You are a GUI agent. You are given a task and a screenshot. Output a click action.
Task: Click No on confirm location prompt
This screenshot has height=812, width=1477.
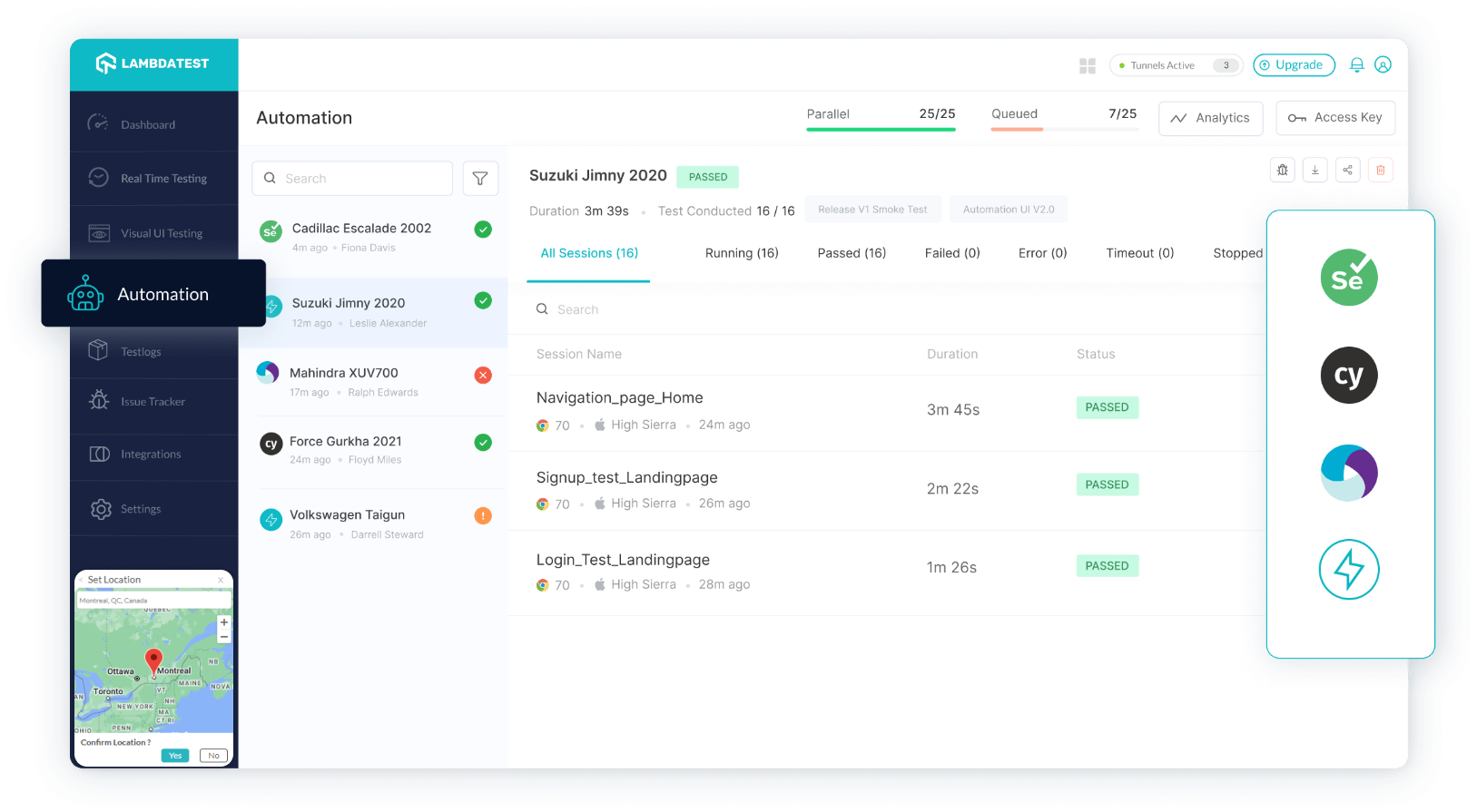click(x=213, y=756)
